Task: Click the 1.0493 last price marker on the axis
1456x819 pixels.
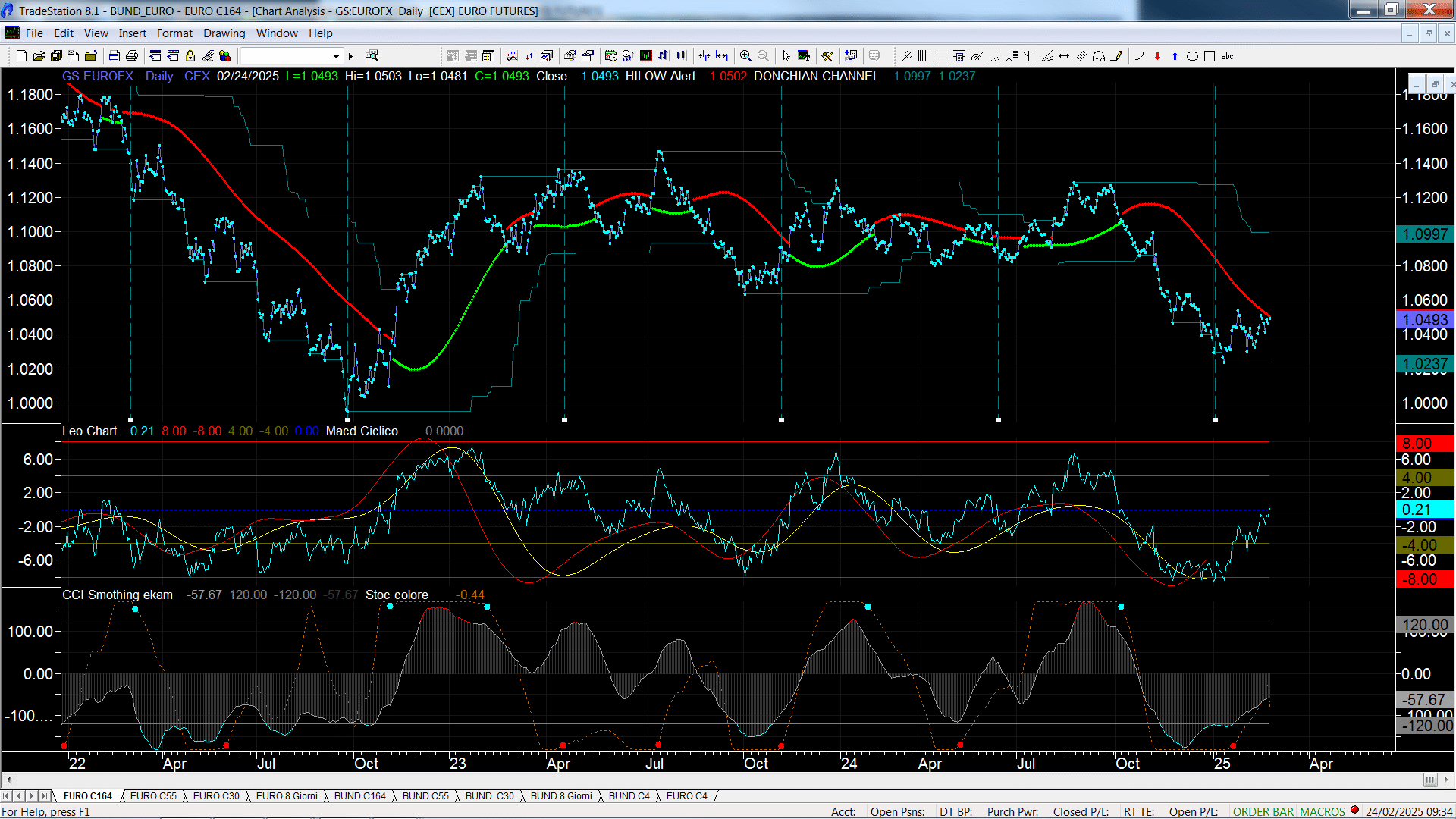Action: 1425,320
